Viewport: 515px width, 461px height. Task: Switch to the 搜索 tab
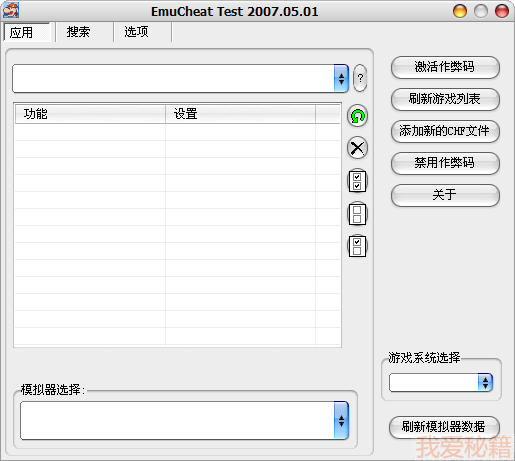78,32
